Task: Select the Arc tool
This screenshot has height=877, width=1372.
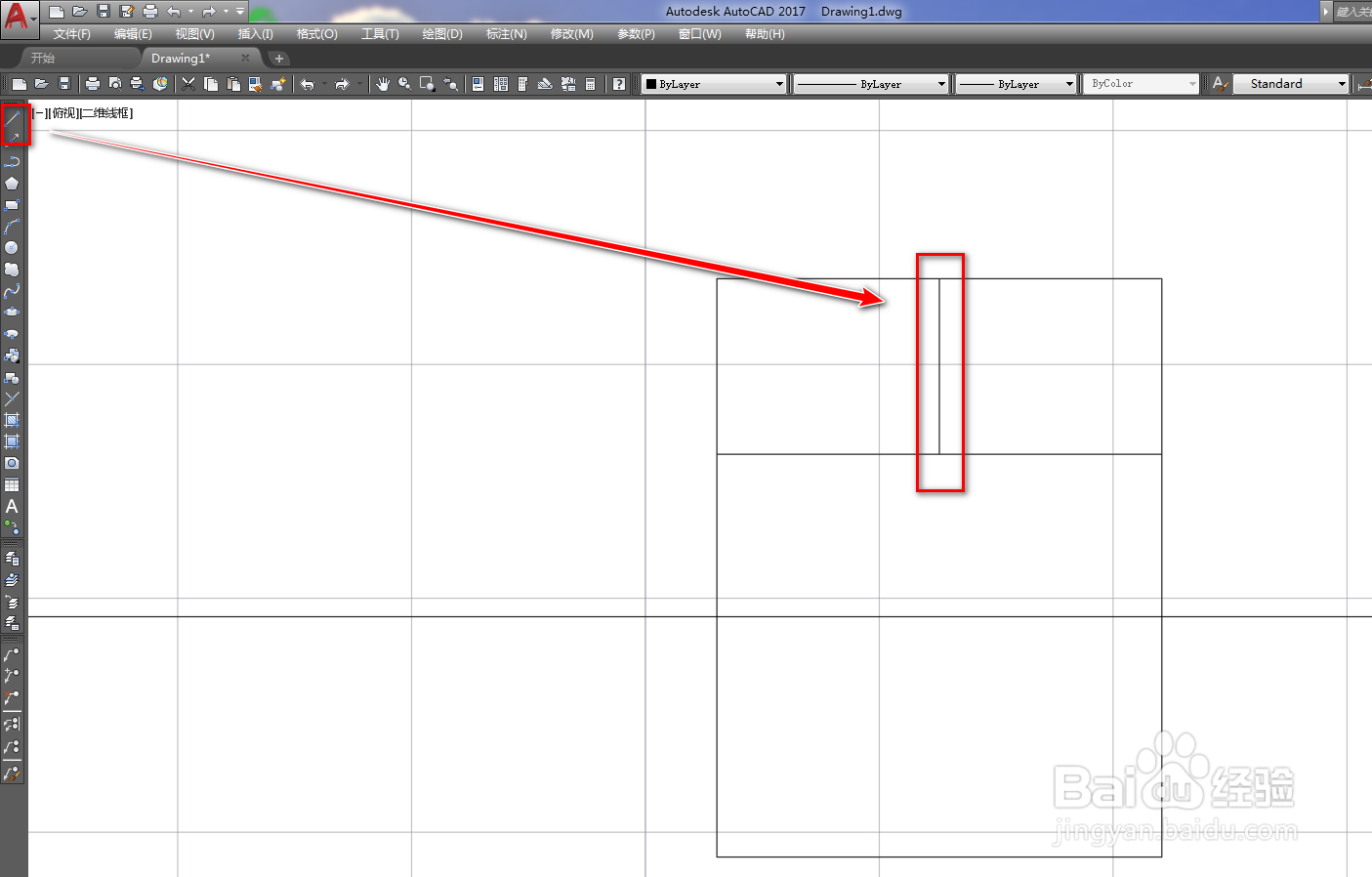Action: click(x=12, y=227)
